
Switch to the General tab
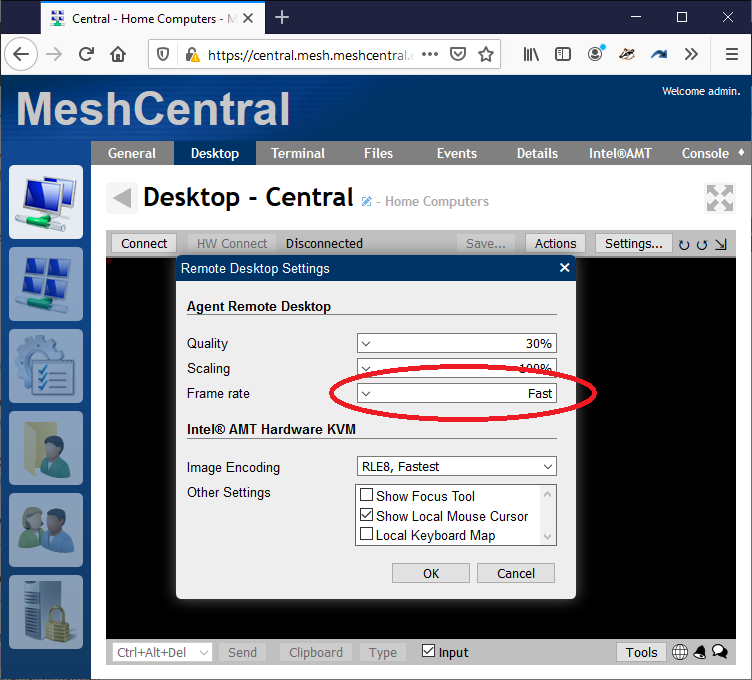pos(132,153)
